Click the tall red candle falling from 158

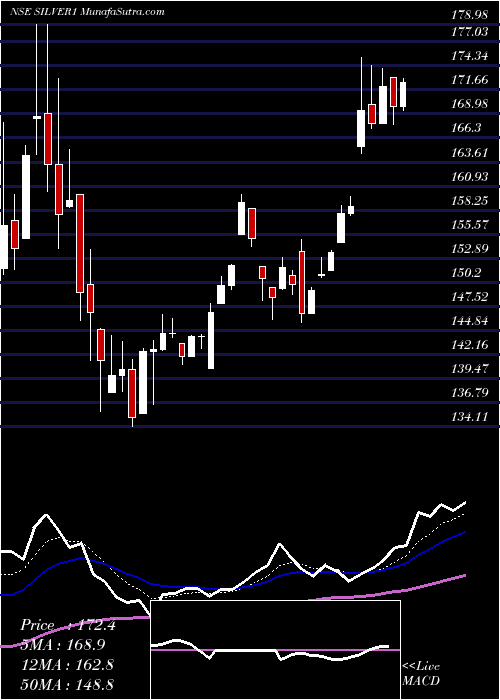tap(80, 243)
